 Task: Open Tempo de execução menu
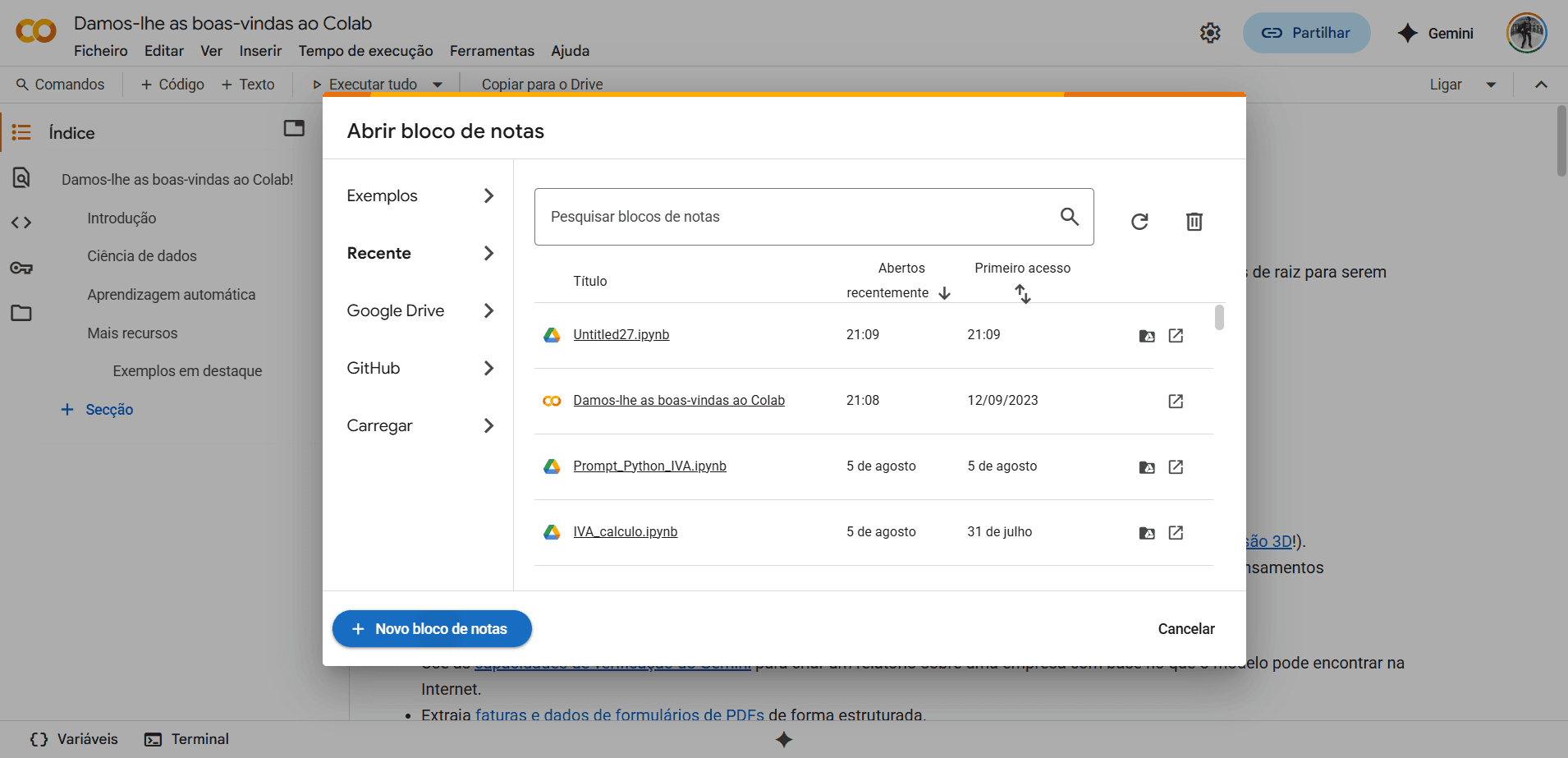click(x=365, y=51)
